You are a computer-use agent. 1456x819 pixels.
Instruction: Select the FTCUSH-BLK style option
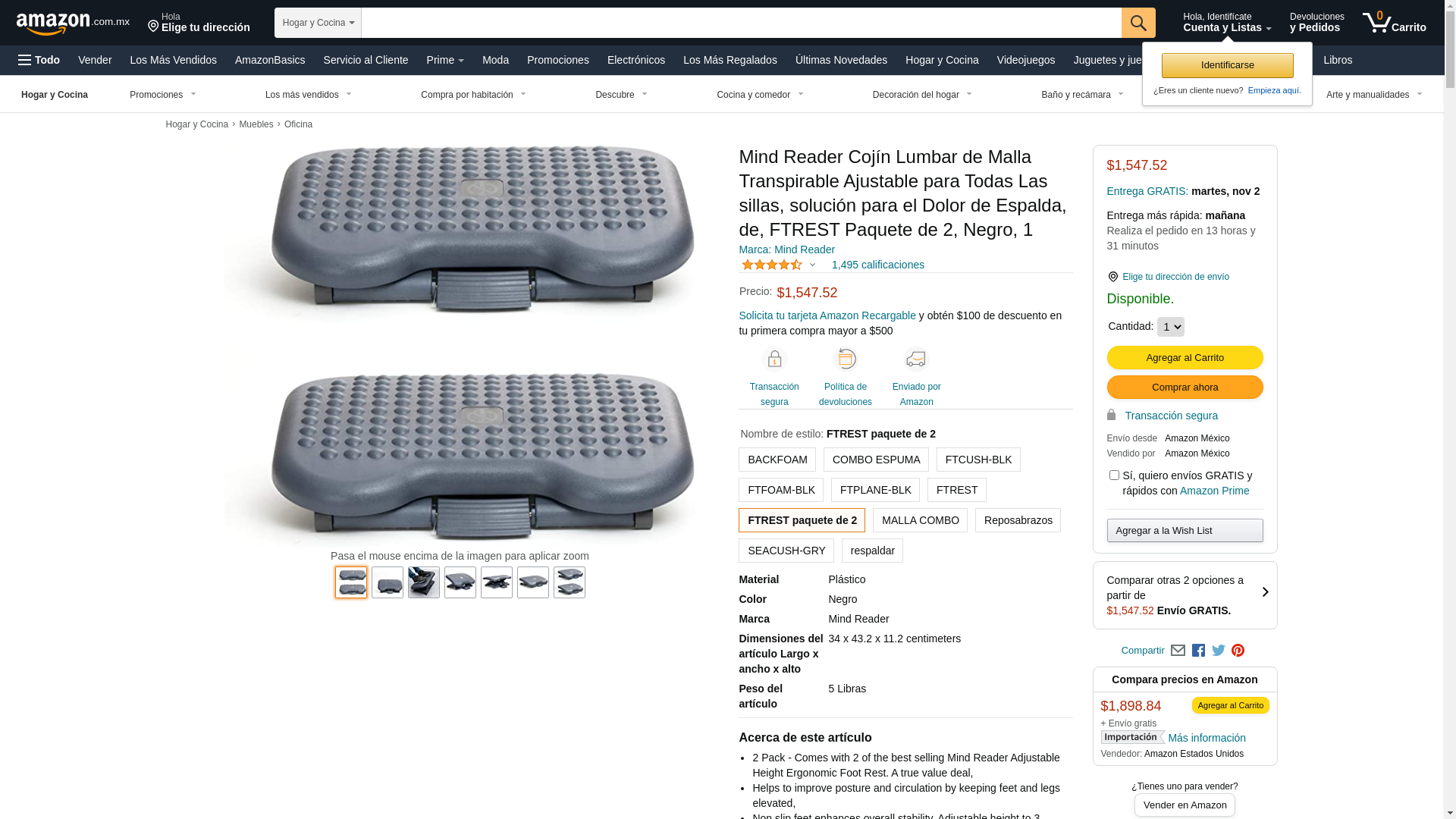coord(977,460)
